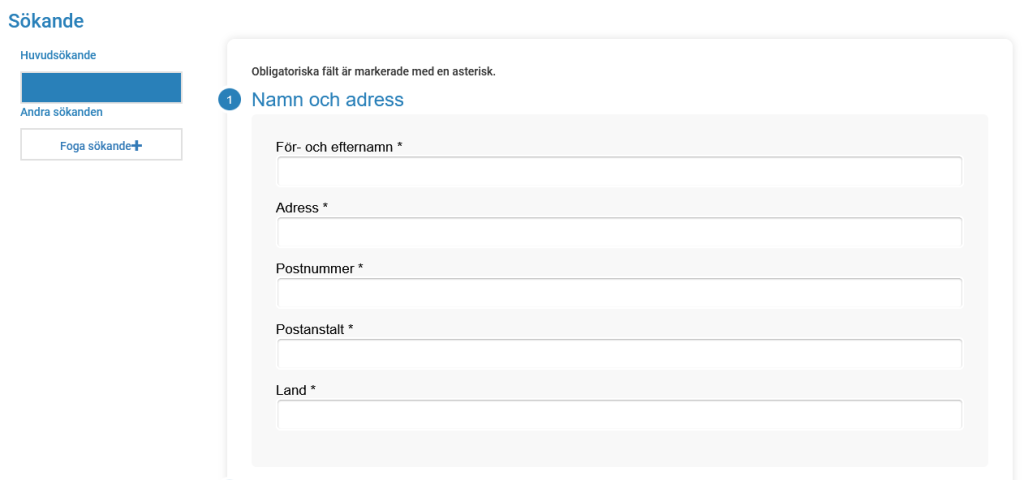Click the step 1 circle badge
Screen dimensions: 1024x480
[x=230, y=101]
